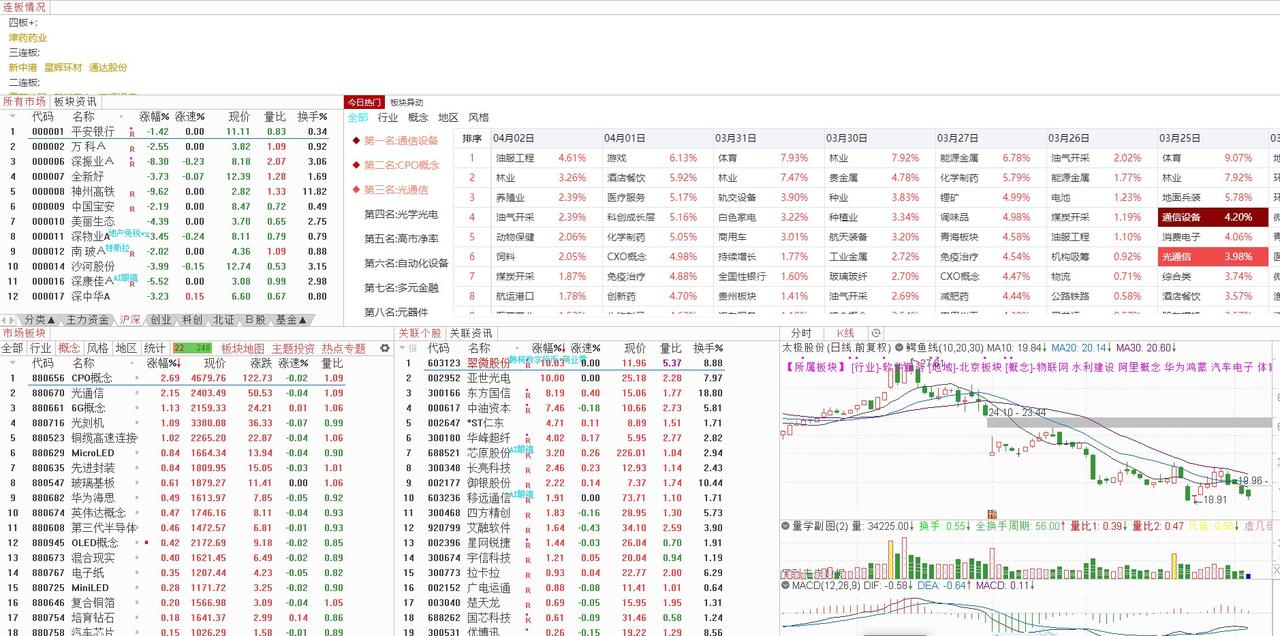Open the 板块地图 link
The height and width of the screenshot is (636, 1280).
click(x=242, y=348)
